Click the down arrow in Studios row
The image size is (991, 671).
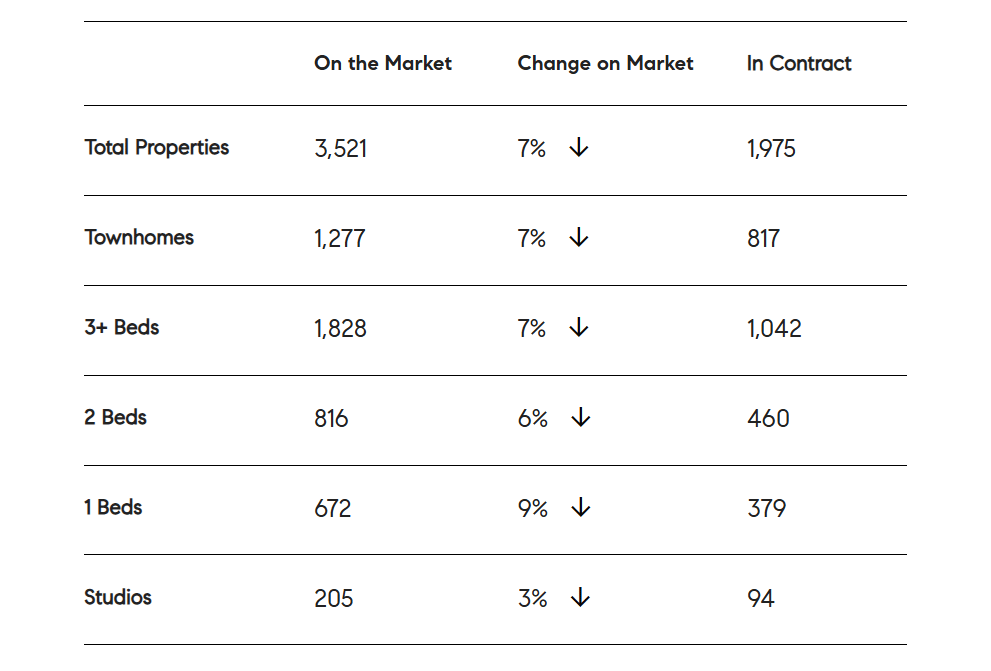[580, 598]
